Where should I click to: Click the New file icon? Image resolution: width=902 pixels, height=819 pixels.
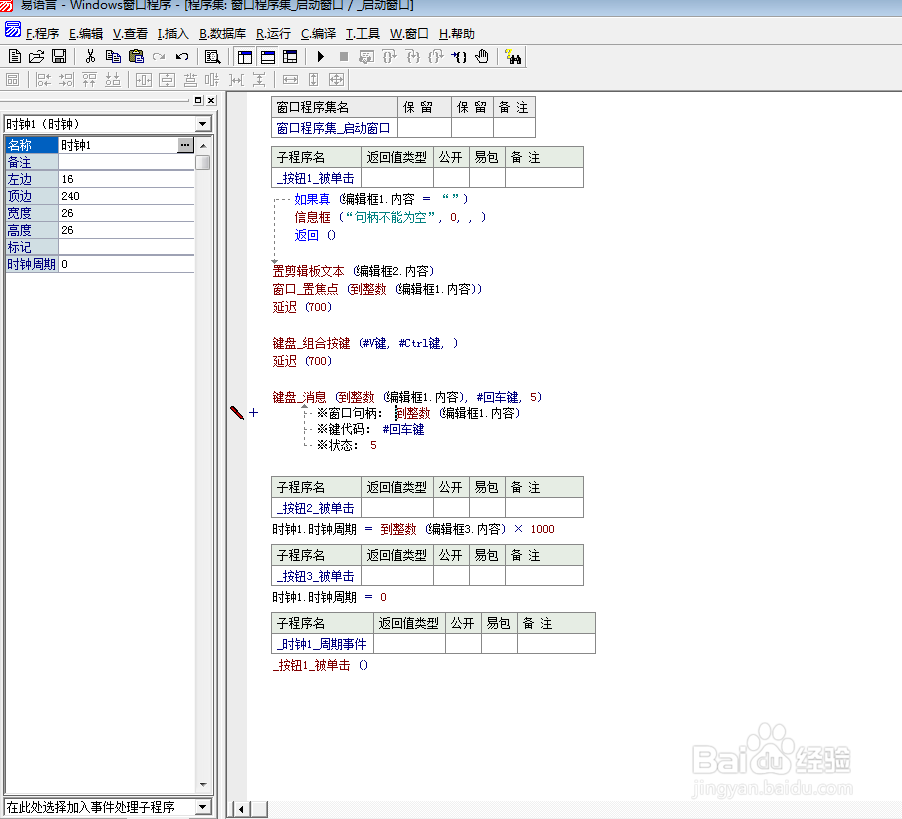click(x=15, y=56)
